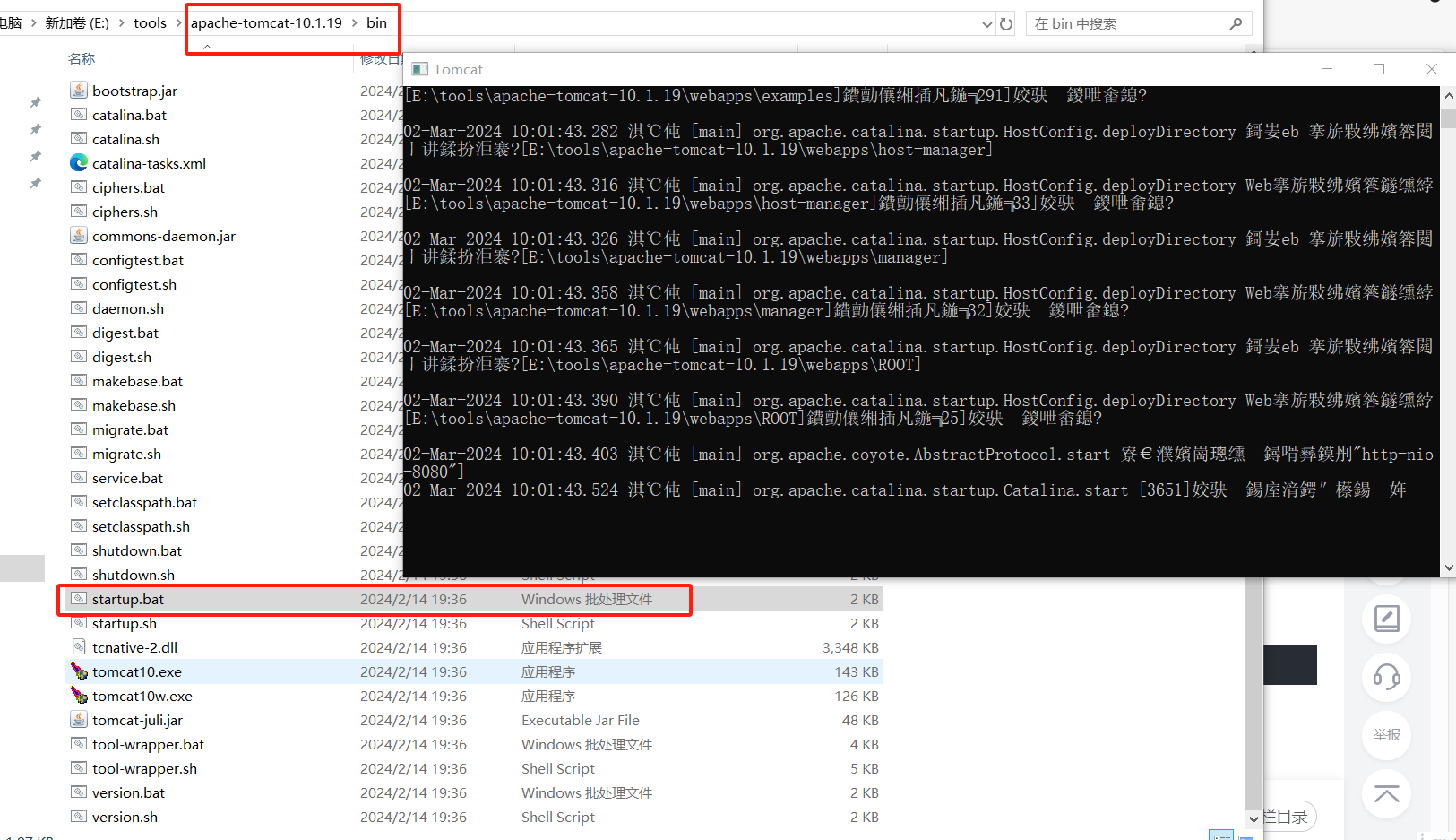Select the catalina-tasks.xml file icon

[x=79, y=162]
